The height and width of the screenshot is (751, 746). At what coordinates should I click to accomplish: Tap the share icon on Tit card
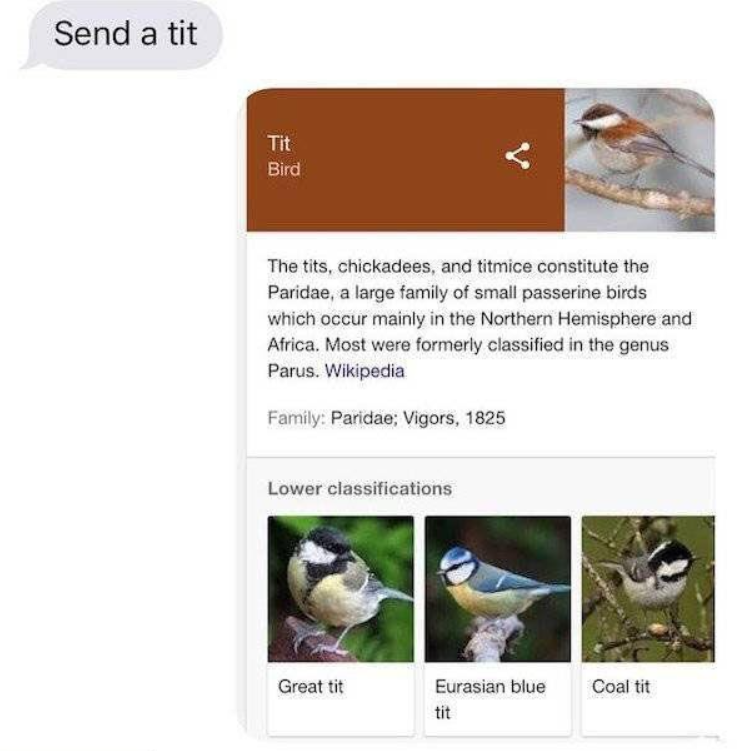pyautogui.click(x=518, y=156)
